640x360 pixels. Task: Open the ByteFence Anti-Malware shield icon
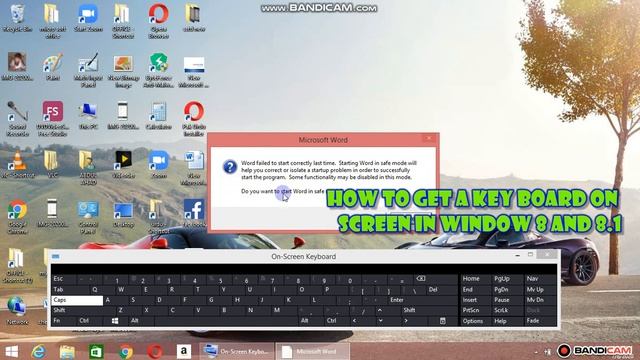158,70
